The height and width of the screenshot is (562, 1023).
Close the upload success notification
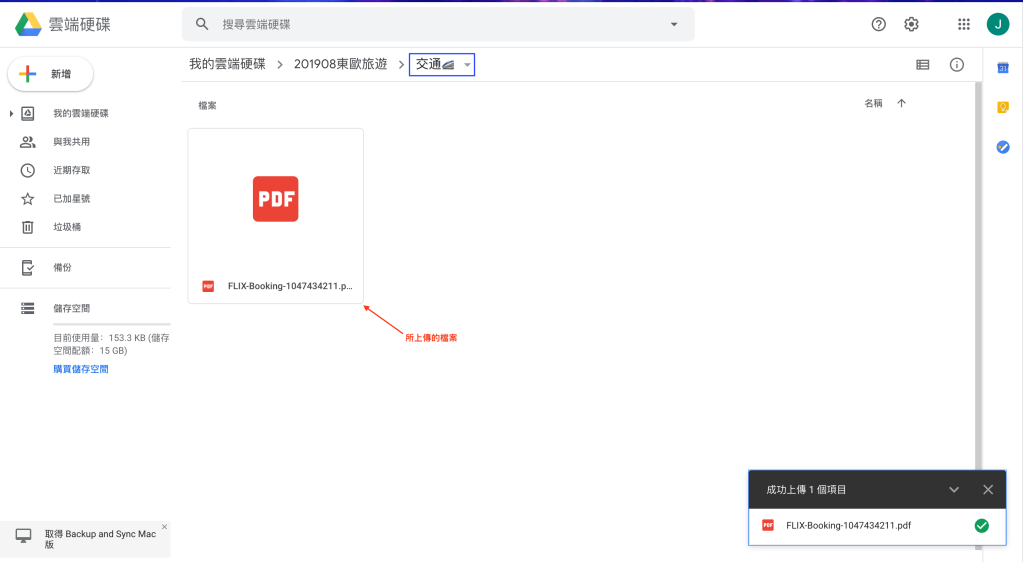pyautogui.click(x=988, y=490)
